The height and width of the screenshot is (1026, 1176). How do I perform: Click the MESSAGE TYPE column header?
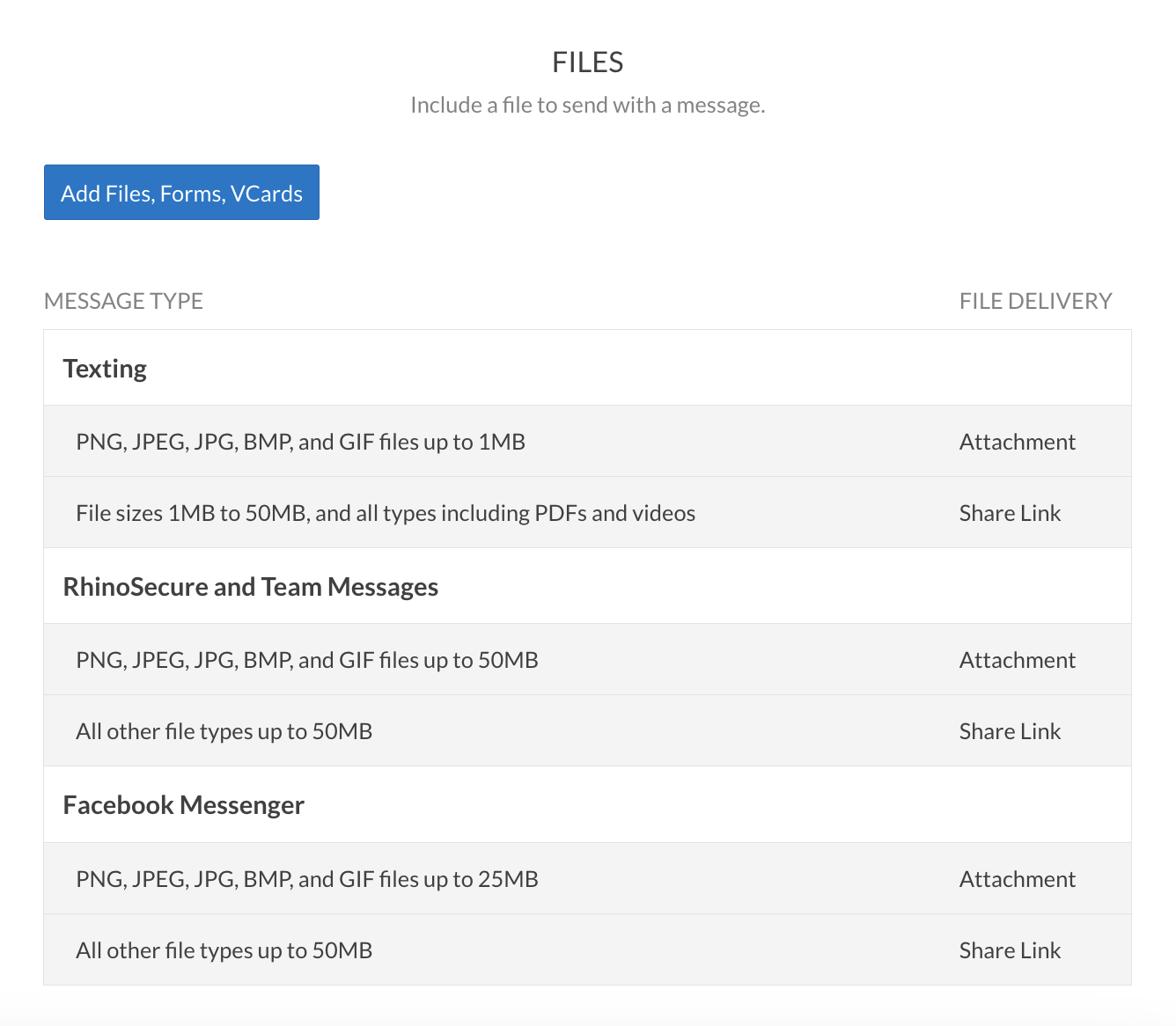pyautogui.click(x=123, y=301)
